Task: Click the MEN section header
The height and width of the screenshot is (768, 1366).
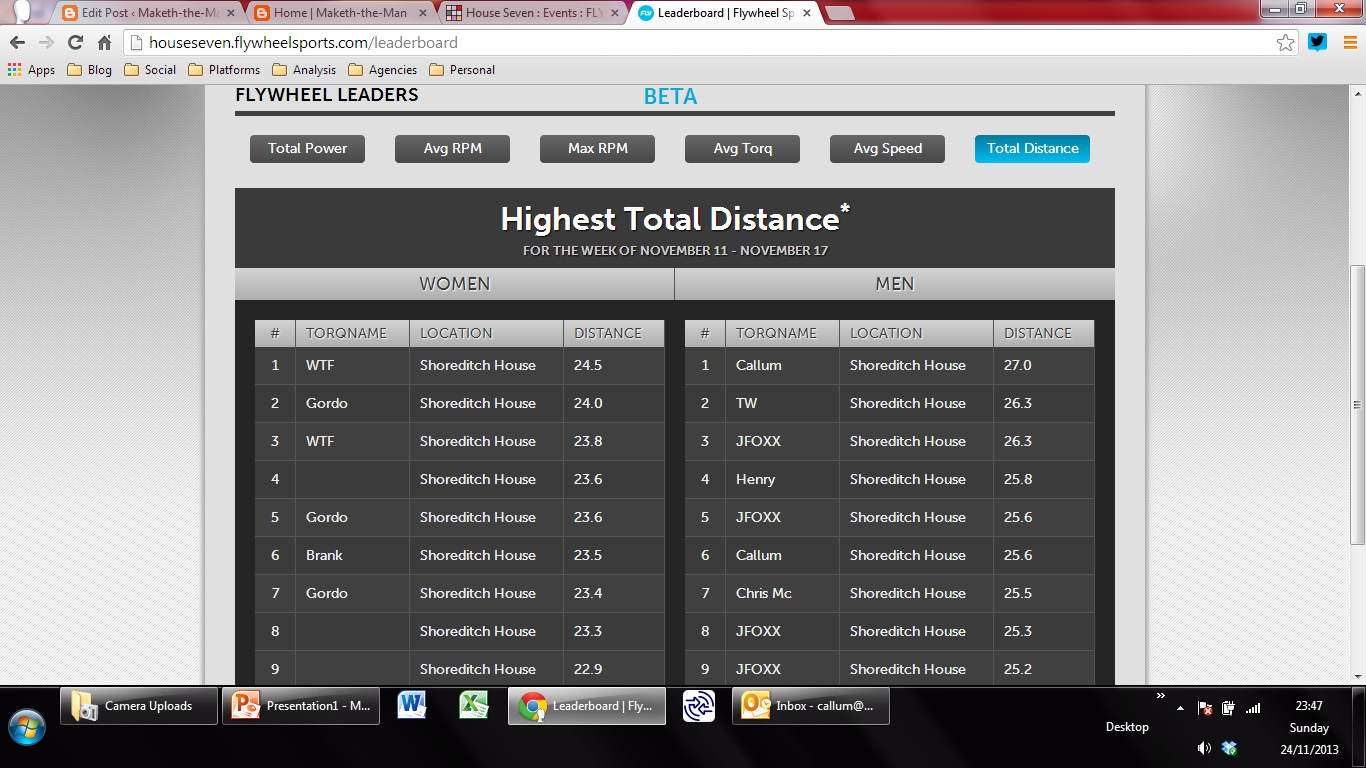Action: (x=894, y=284)
